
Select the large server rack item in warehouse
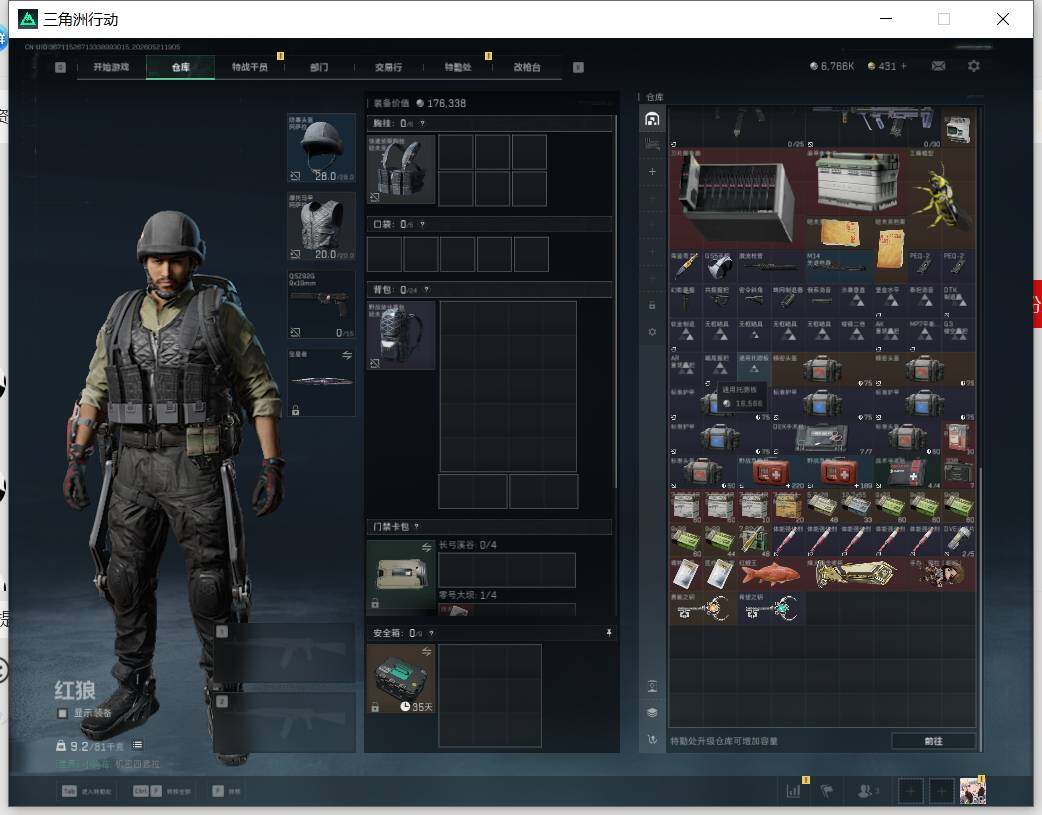(x=736, y=199)
